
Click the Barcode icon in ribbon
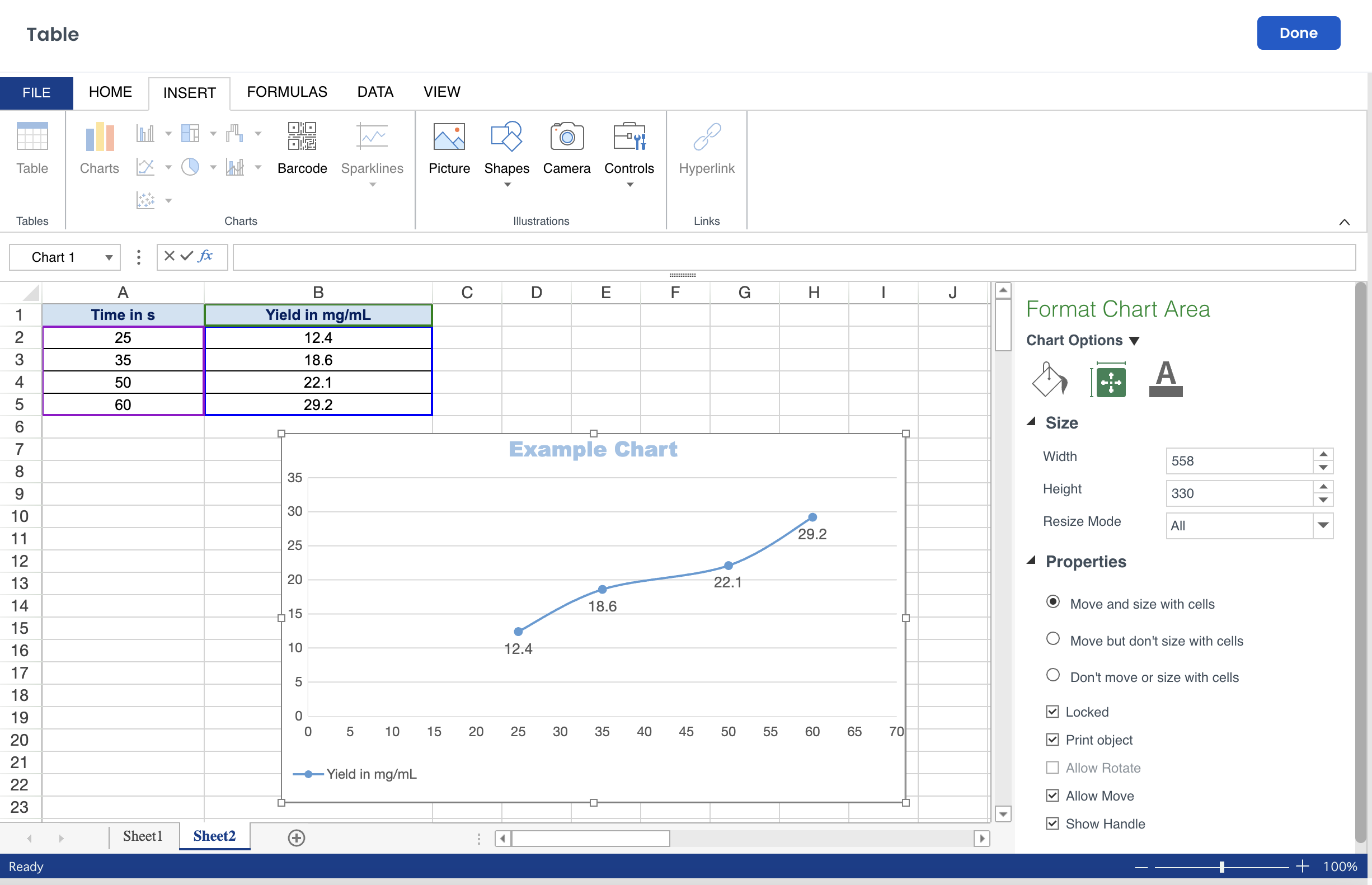pos(302,136)
